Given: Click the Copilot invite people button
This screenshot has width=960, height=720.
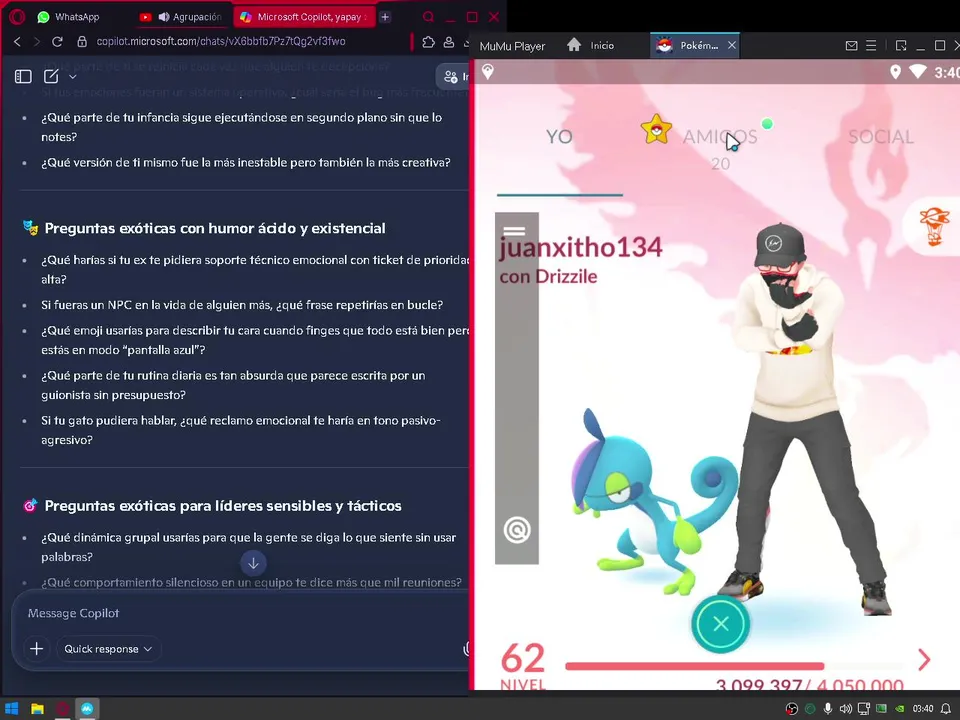Looking at the screenshot, I should 453,77.
